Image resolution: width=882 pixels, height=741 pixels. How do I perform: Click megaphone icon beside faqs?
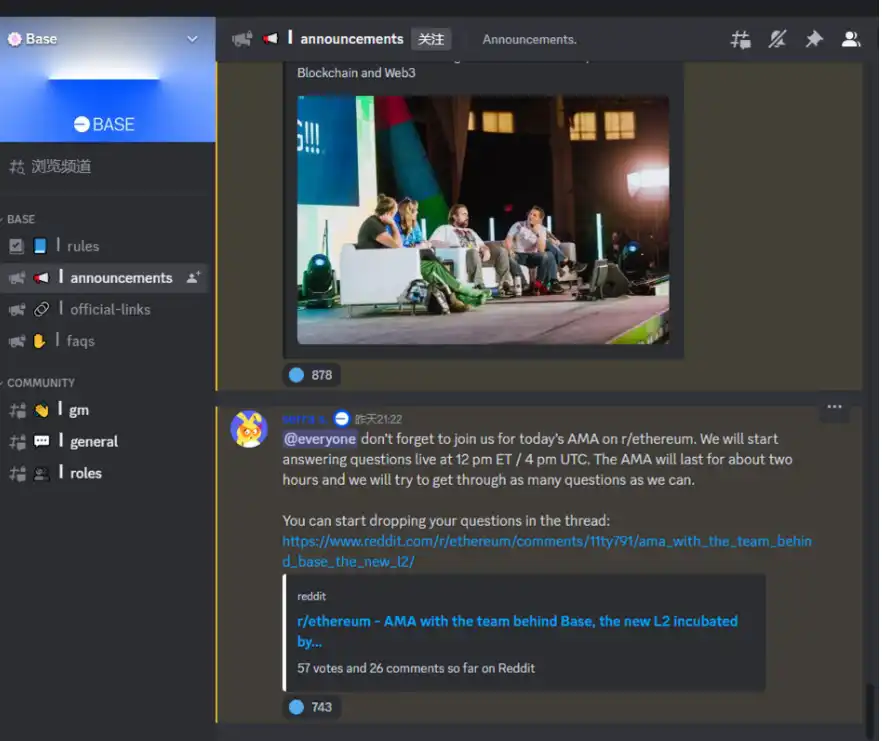point(17,341)
